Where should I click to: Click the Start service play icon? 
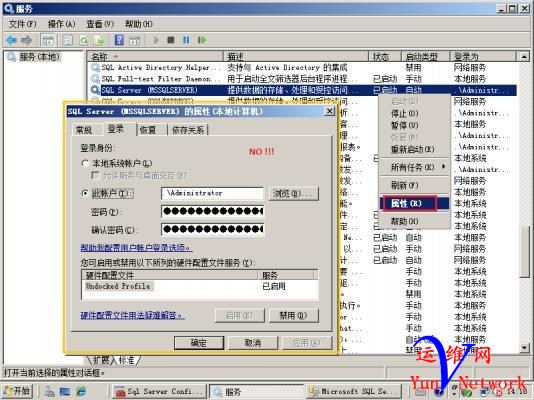pos(156,40)
